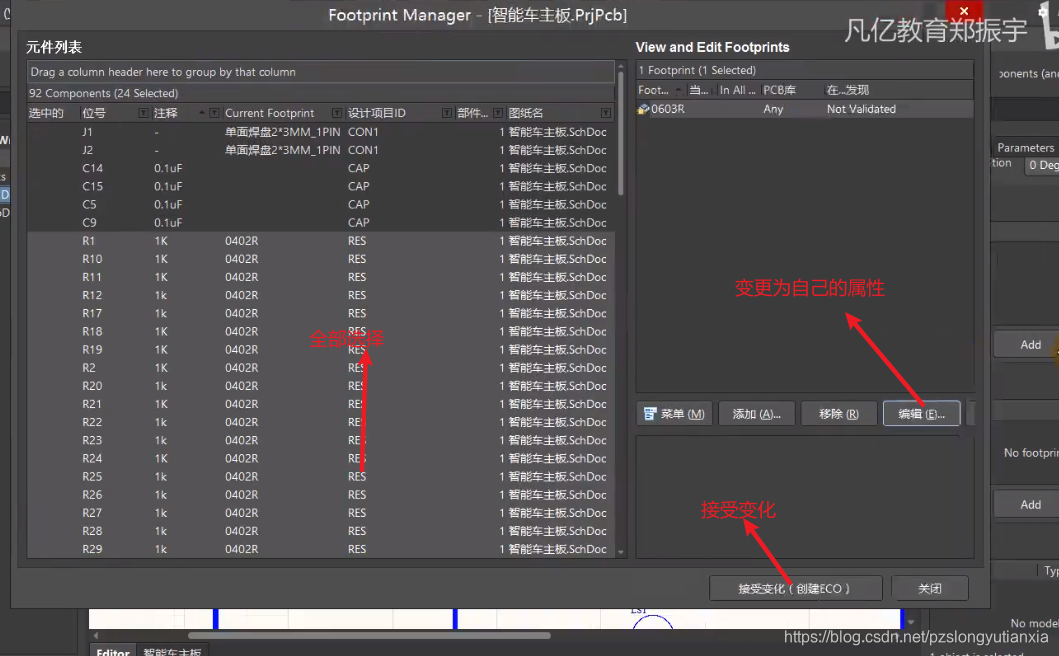Switch to the Editor tab
1059x656 pixels.
click(112, 652)
